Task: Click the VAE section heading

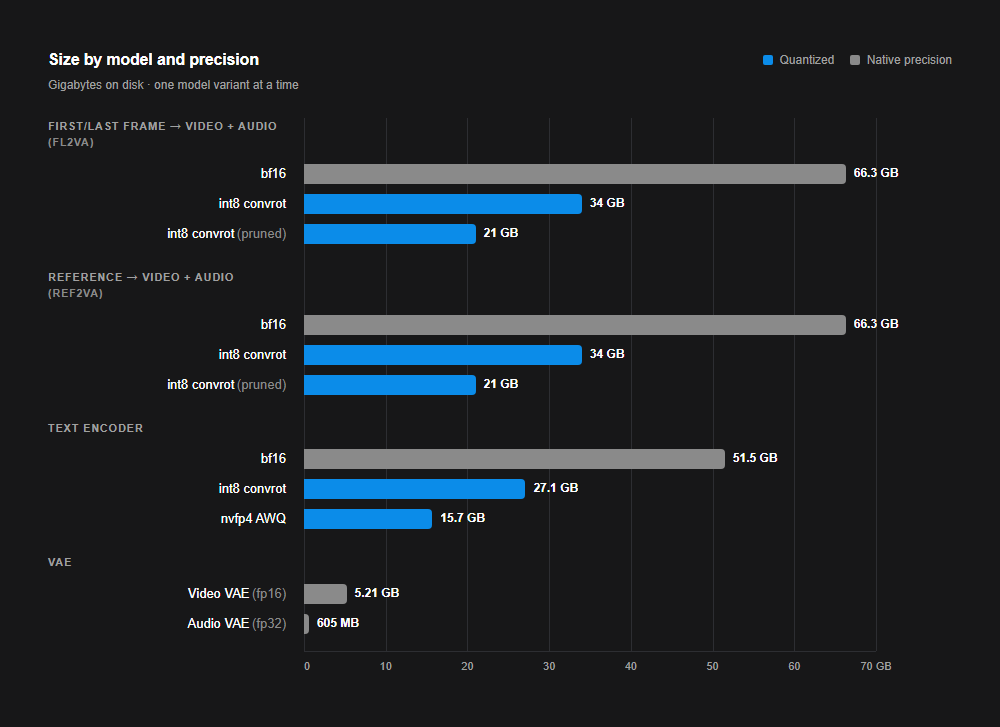Action: pyautogui.click(x=60, y=562)
